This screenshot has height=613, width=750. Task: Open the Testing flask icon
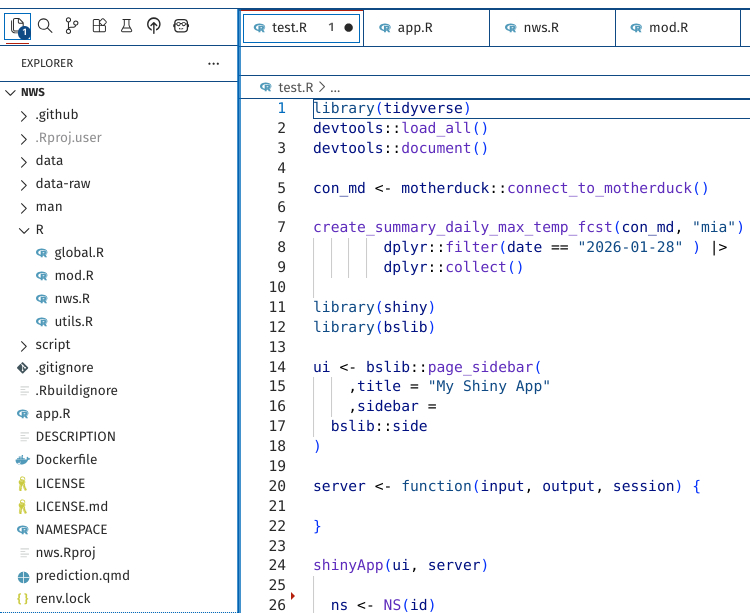click(x=126, y=26)
